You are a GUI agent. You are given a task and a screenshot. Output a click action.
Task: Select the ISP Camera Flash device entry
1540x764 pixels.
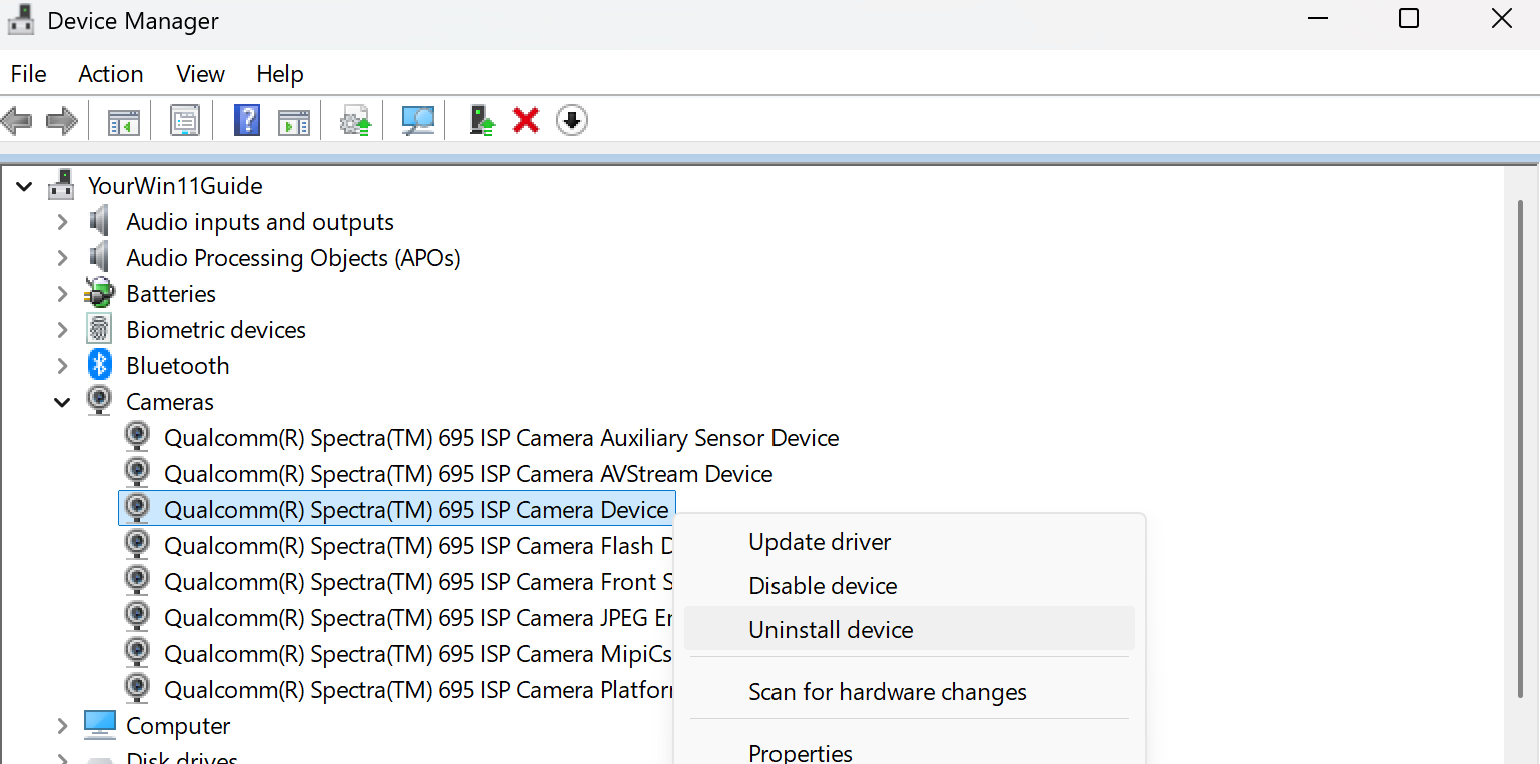[418, 546]
